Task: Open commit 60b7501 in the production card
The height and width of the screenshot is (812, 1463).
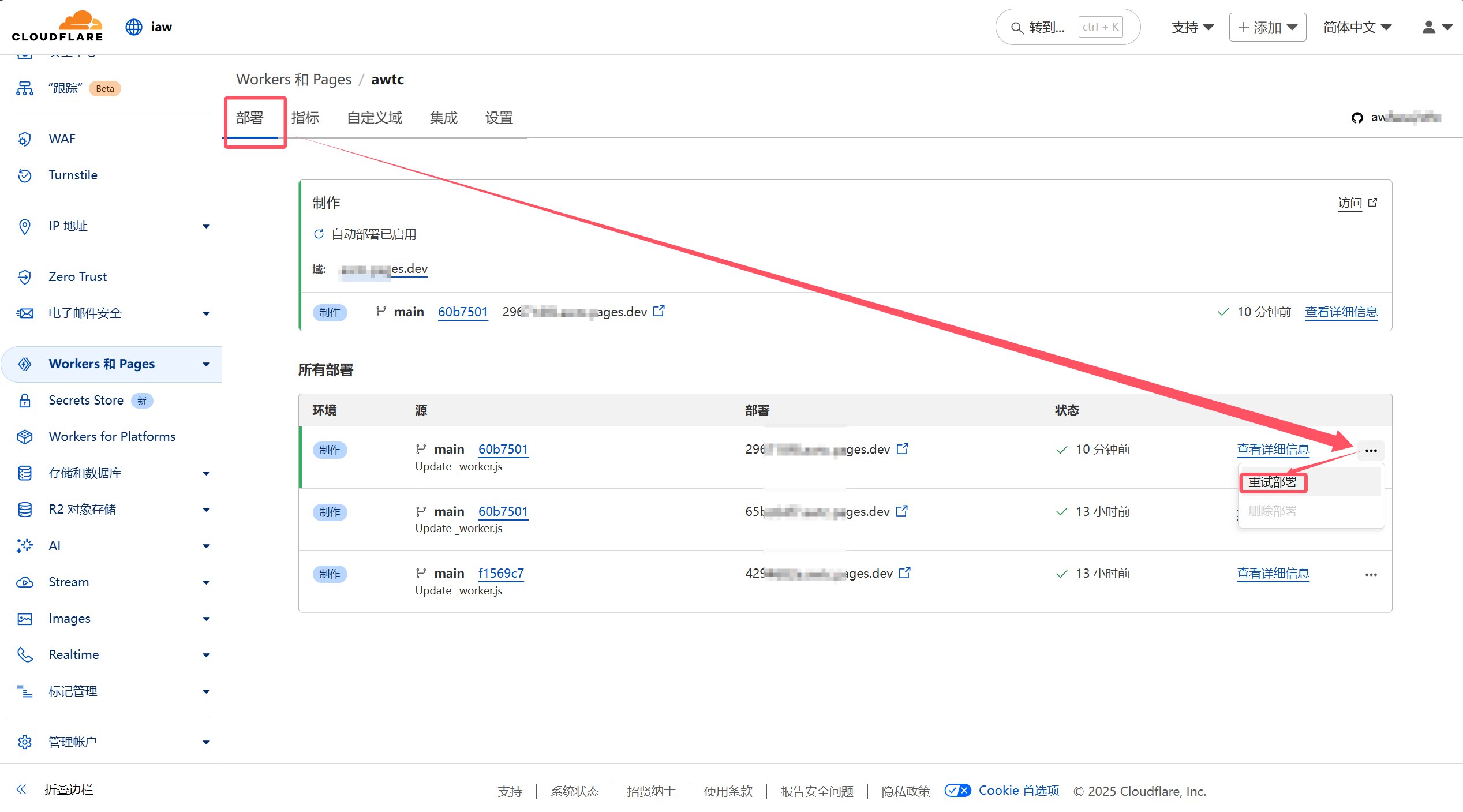Action: tap(463, 312)
